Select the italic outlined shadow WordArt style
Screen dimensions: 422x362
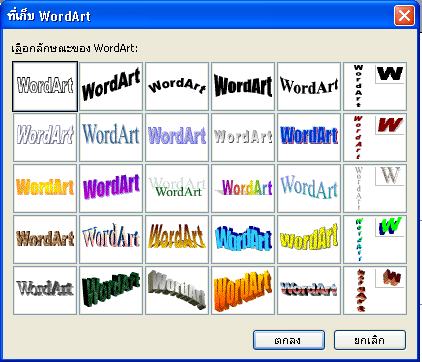click(x=45, y=137)
